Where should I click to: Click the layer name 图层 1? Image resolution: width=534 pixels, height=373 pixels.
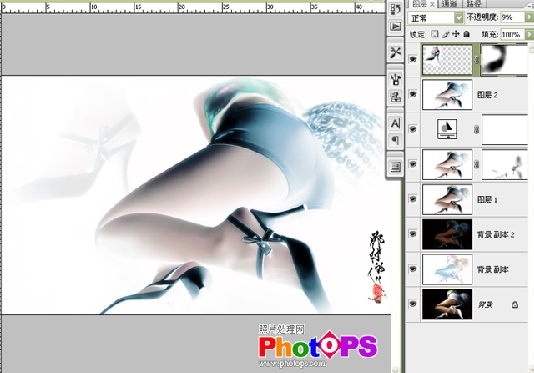pyautogui.click(x=487, y=200)
